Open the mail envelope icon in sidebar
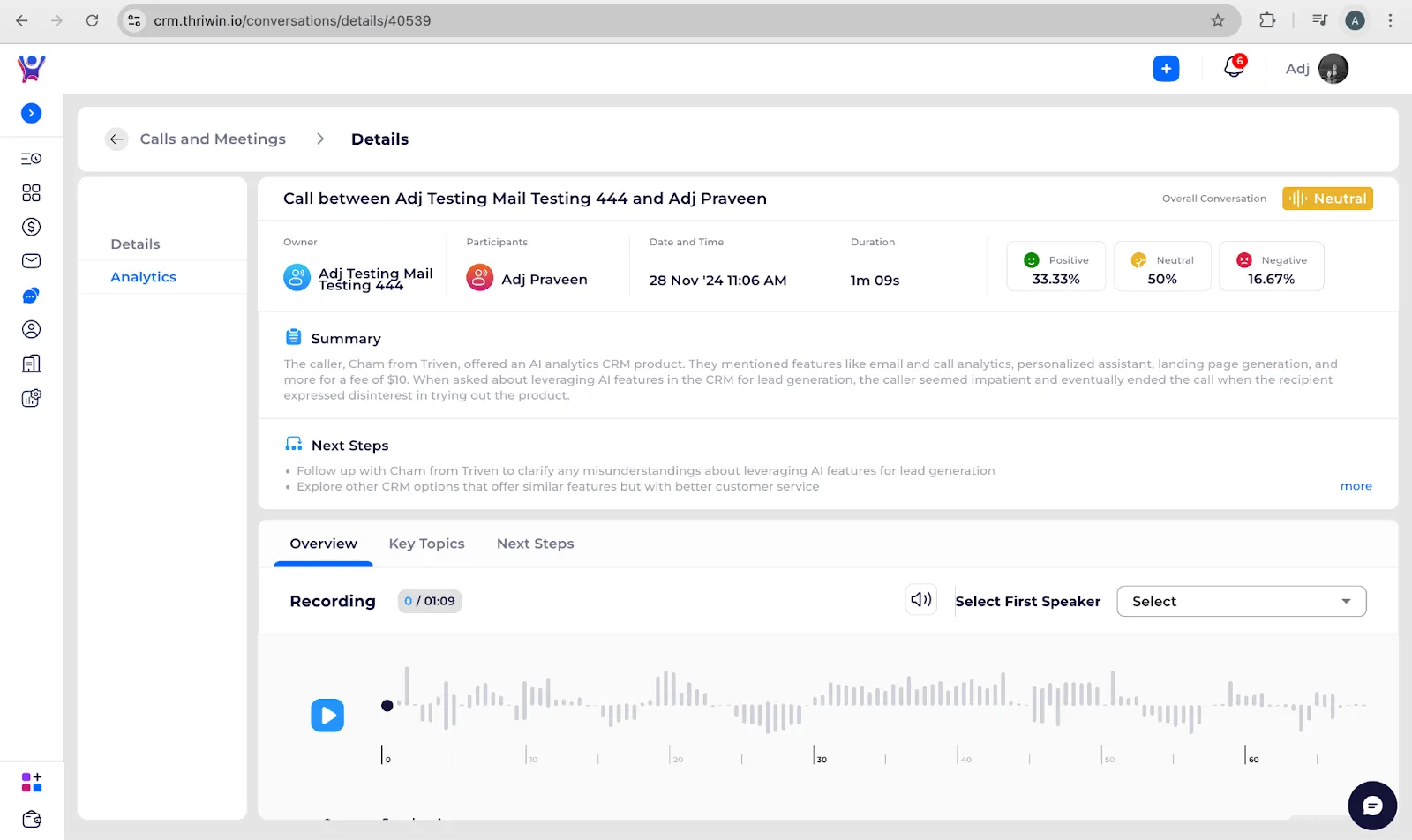The width and height of the screenshot is (1412, 840). point(31,261)
